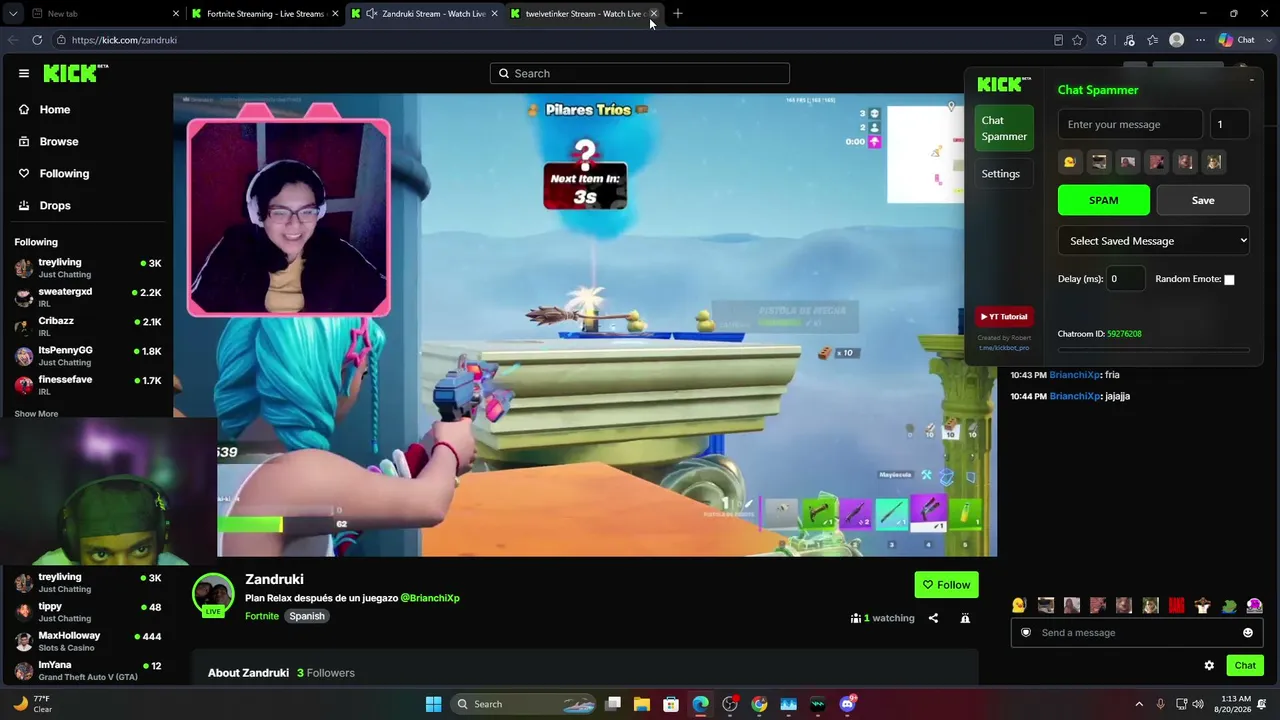
Task: Share the Zandruki stream
Action: click(x=933, y=618)
